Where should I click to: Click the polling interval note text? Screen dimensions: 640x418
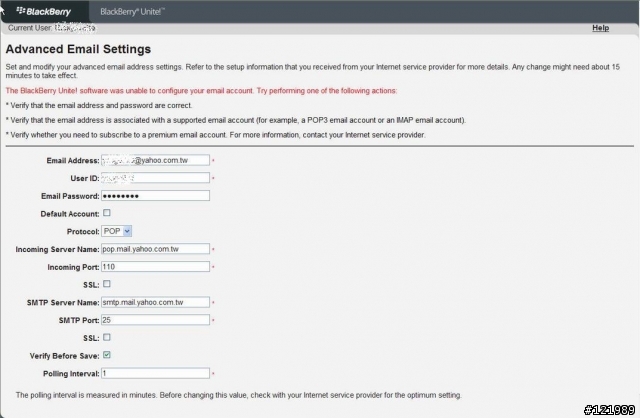(239, 395)
